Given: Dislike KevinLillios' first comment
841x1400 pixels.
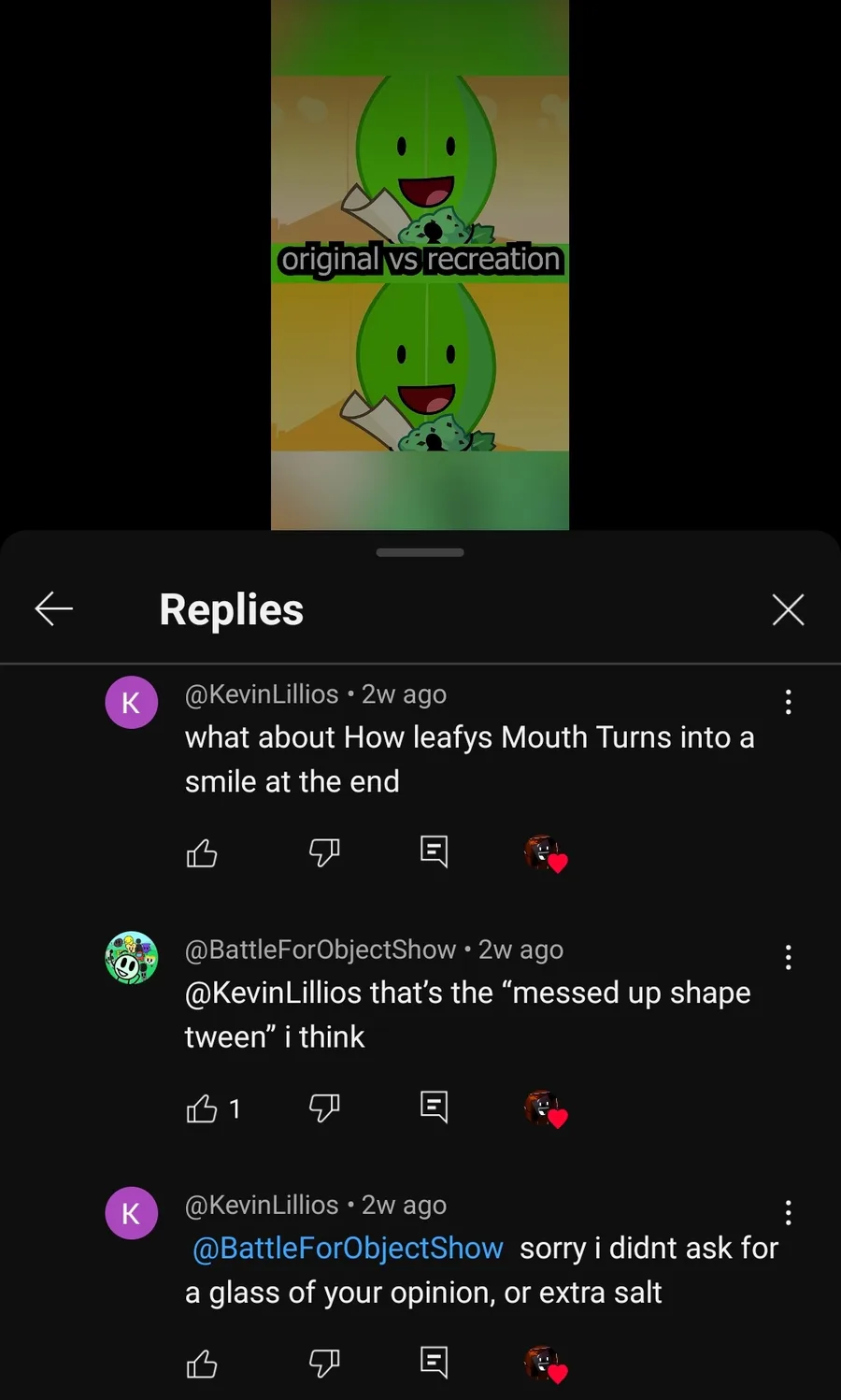Looking at the screenshot, I should coord(323,852).
